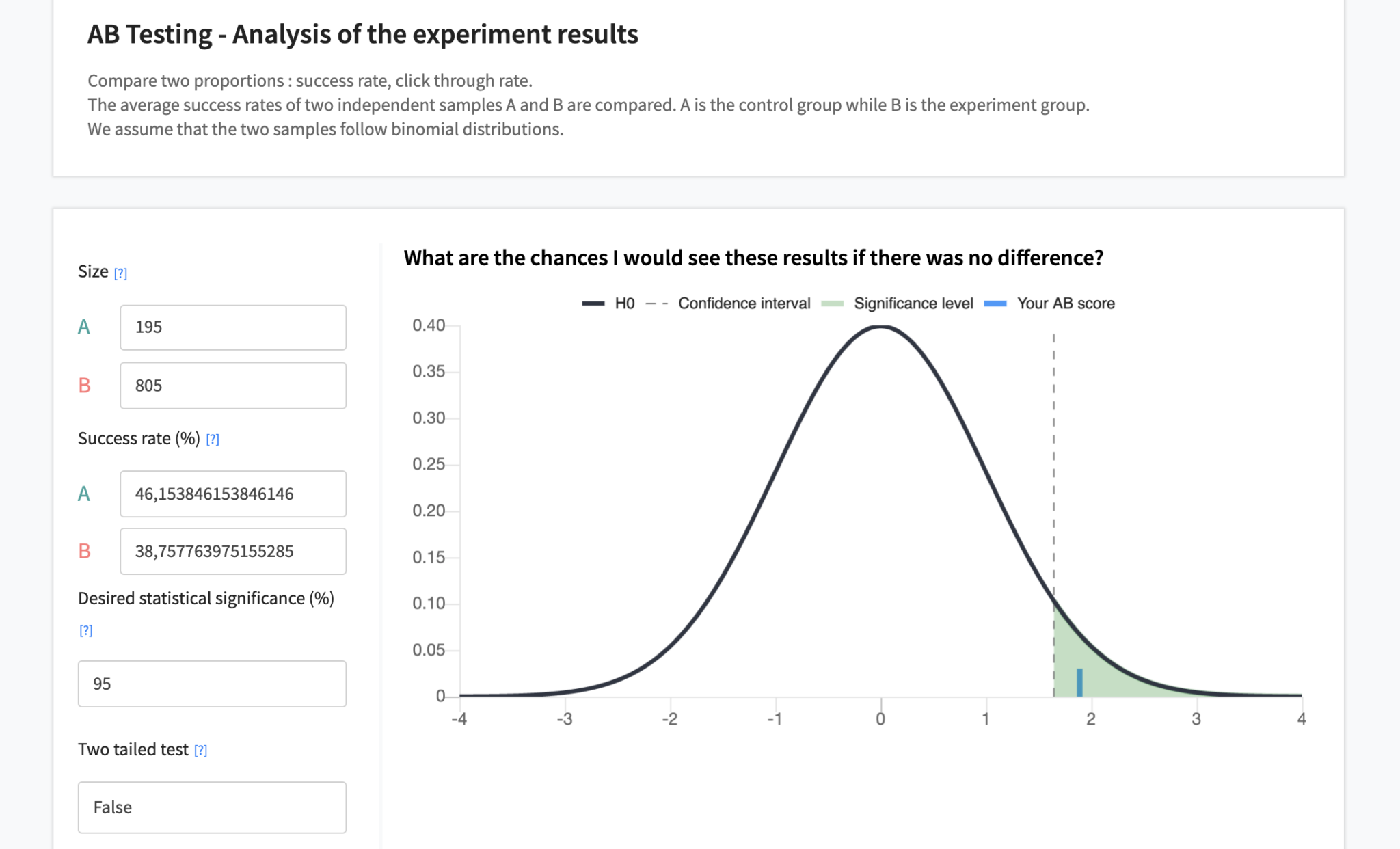Image resolution: width=1400 pixels, height=849 pixels.
Task: Click the statistical significance input showing 95
Action: coord(212,684)
